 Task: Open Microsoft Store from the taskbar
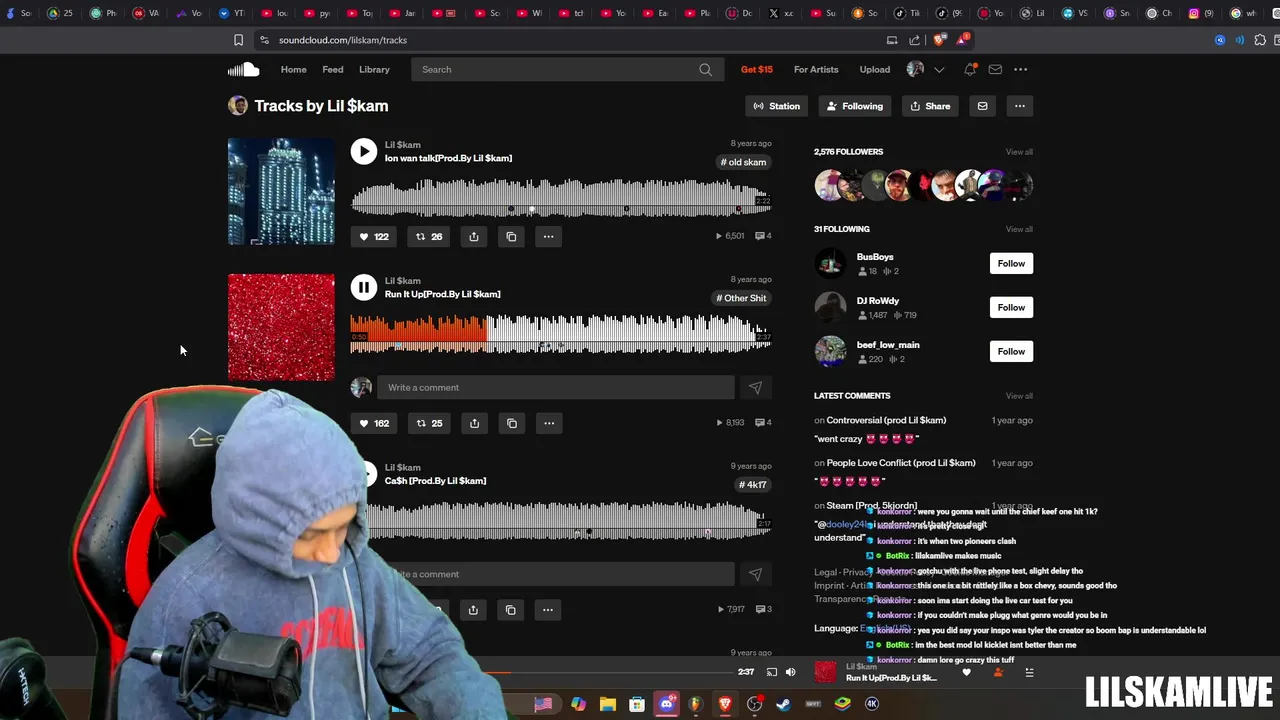637,704
